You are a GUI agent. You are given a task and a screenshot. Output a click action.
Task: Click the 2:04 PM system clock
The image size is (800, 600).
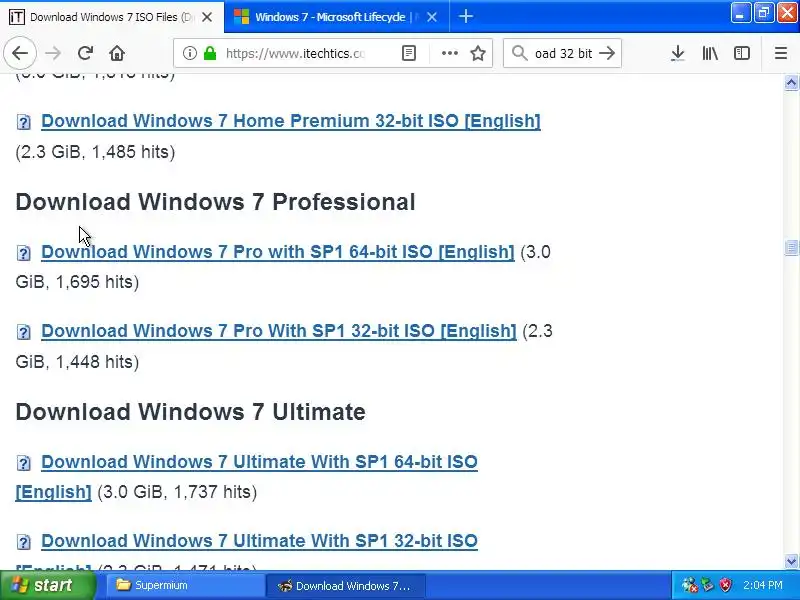click(763, 585)
